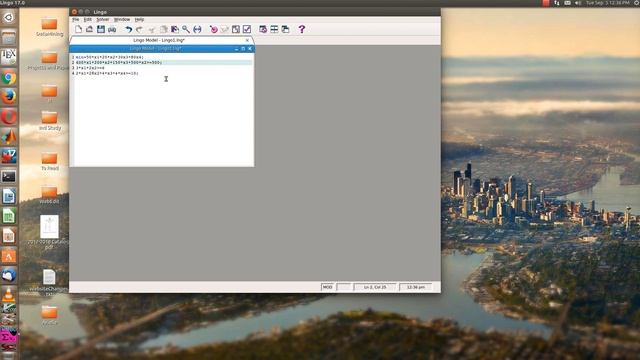Screen dimensions: 640x360
Task: Open the TeX editor dock icon
Action: click(9, 56)
